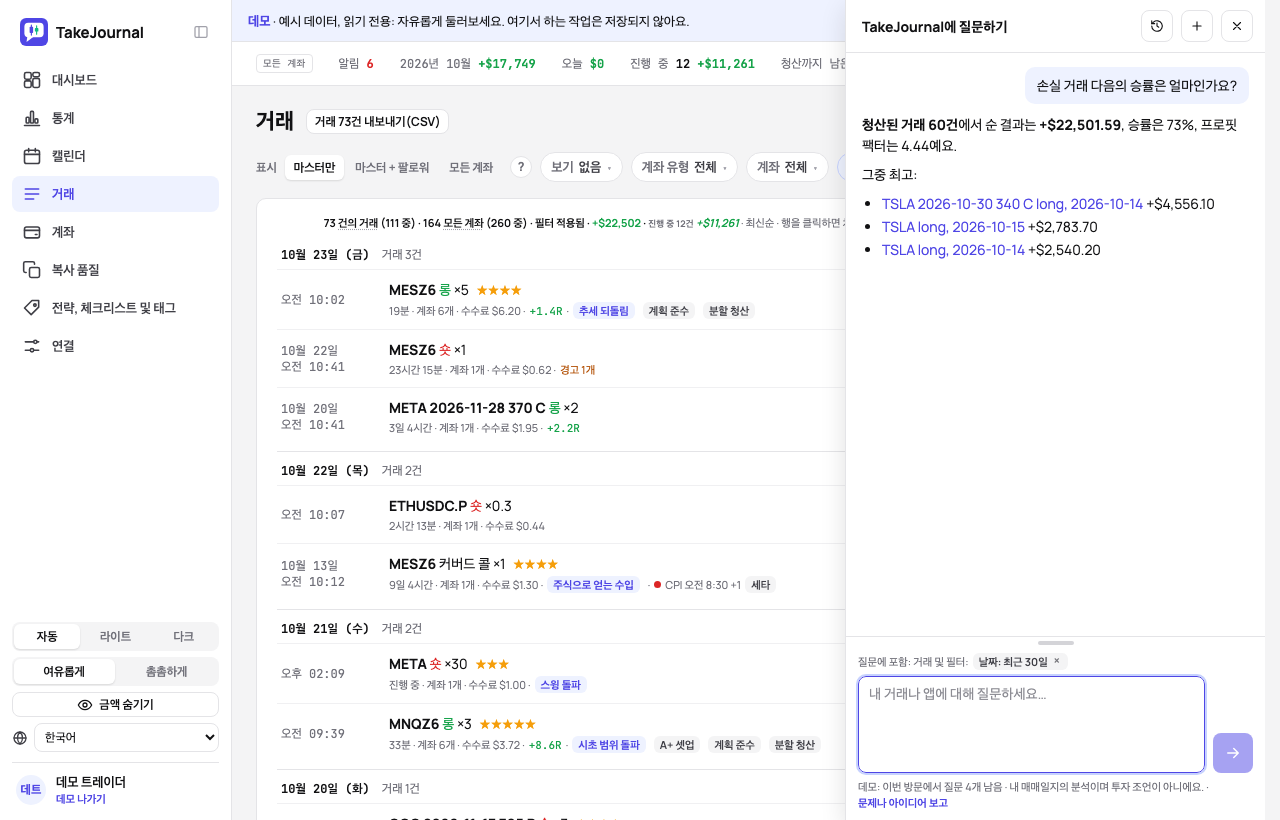Click 거래 73건 내보내기(CSV) button
Image resolution: width=1280 pixels, height=820 pixels.
377,122
